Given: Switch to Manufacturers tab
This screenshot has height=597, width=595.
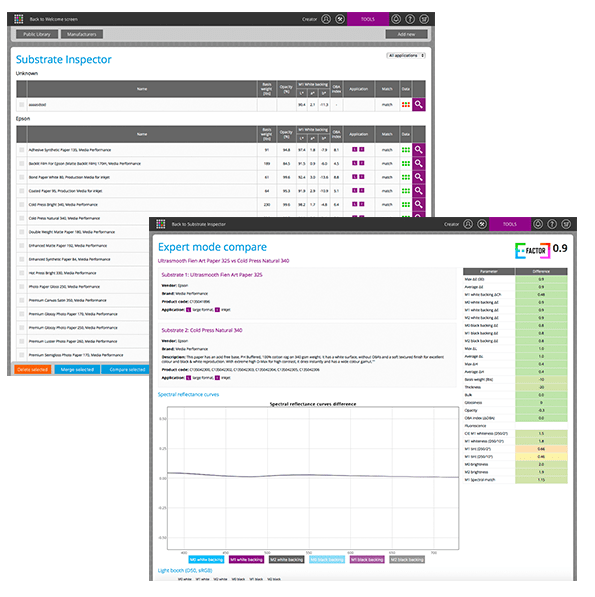Looking at the screenshot, I should click(82, 34).
